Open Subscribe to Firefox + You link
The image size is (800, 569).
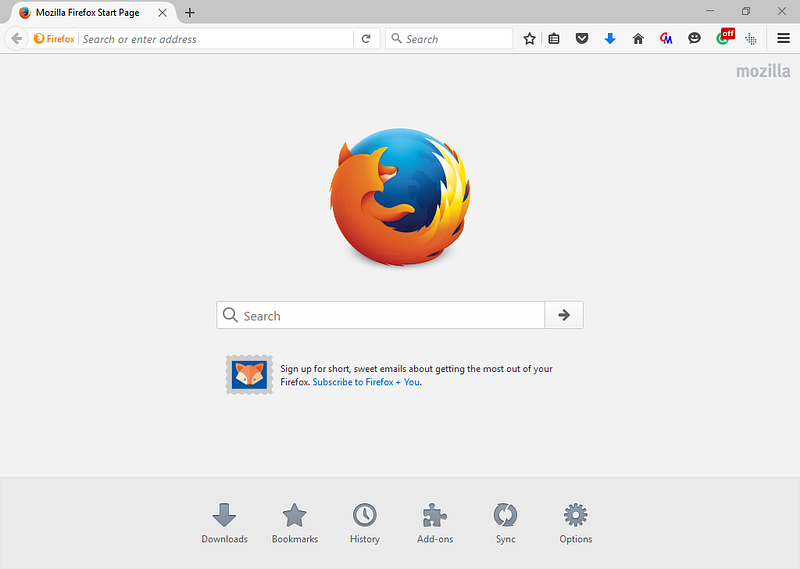(366, 382)
